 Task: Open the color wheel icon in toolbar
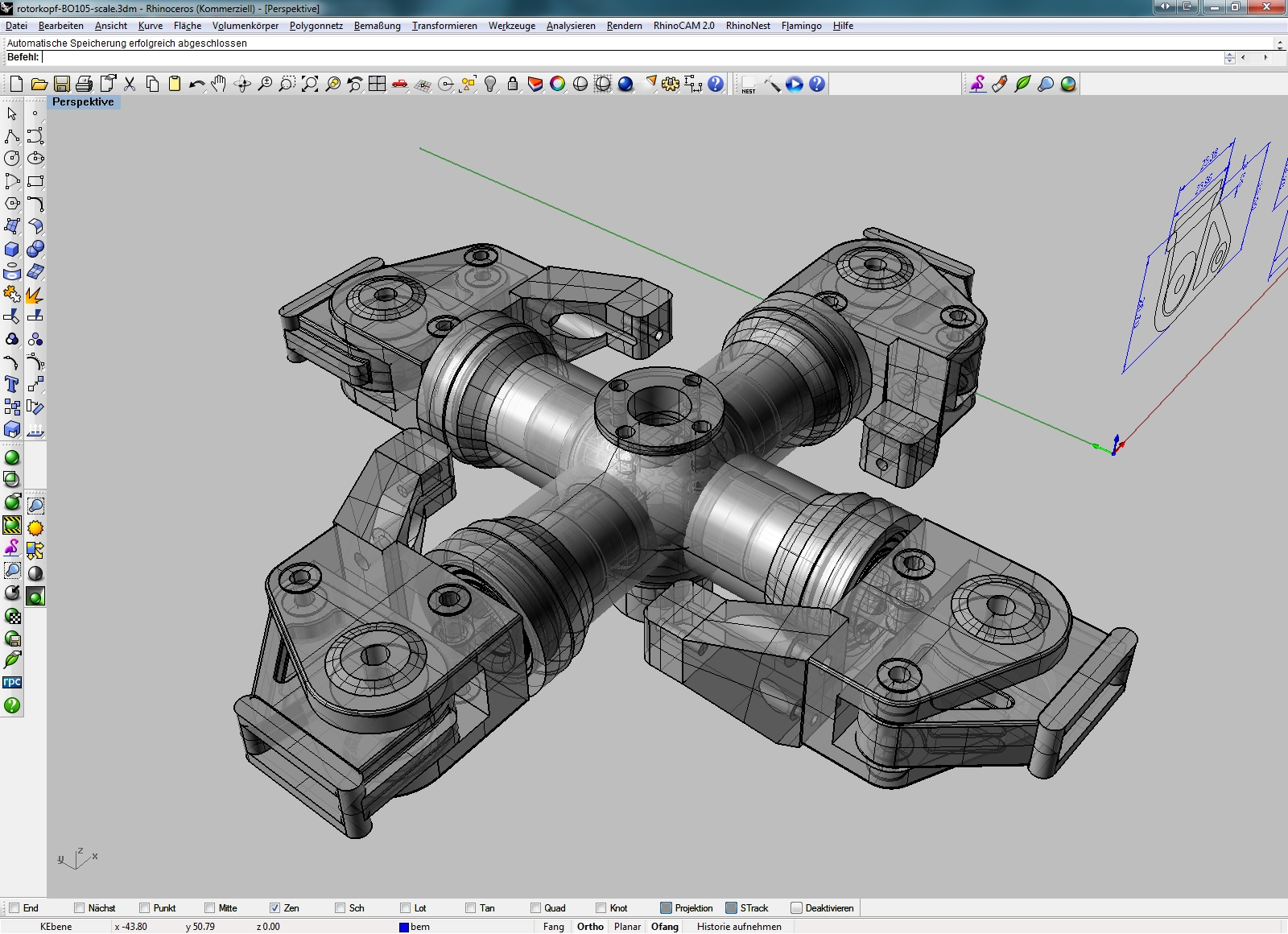(x=557, y=84)
